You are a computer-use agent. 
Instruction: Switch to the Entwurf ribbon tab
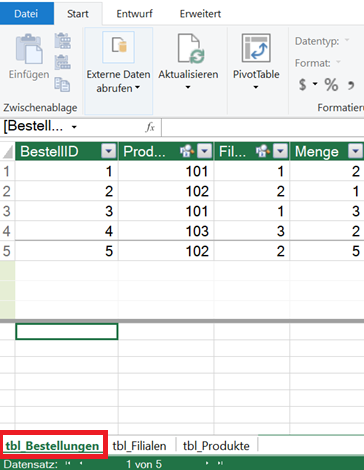tap(134, 14)
